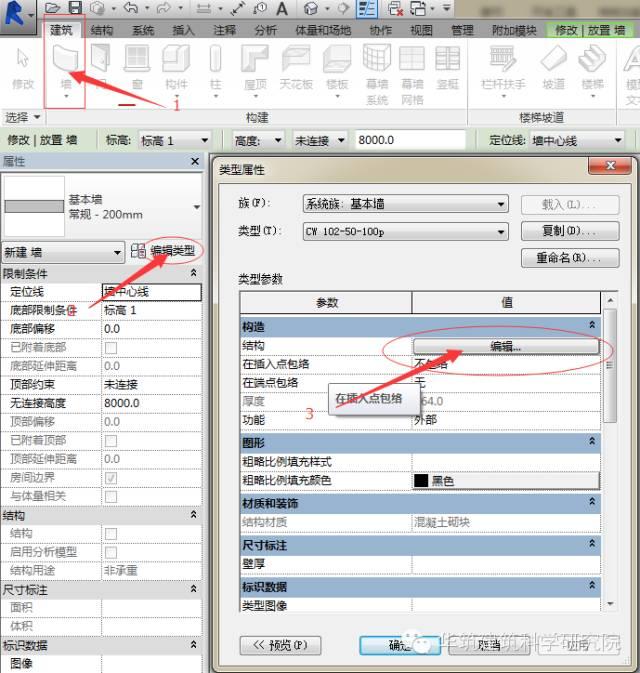Open the 注释 ribbon tab
Viewport: 640px width, 673px height.
click(225, 30)
